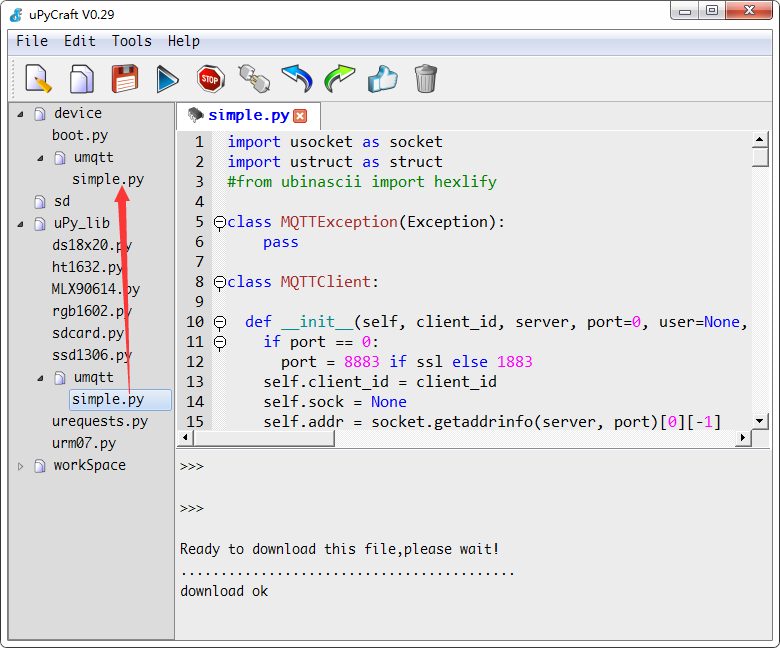Image resolution: width=780 pixels, height=648 pixels.
Task: Select rgb1602.py in uPy_lib
Action: pos(92,311)
